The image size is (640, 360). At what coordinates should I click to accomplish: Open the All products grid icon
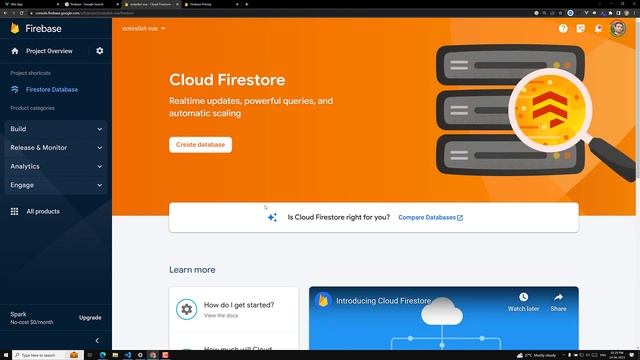click(x=14, y=211)
